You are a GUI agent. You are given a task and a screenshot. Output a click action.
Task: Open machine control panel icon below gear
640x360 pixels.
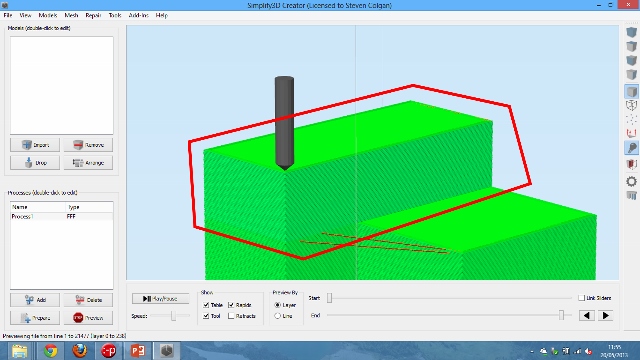pyautogui.click(x=631, y=196)
